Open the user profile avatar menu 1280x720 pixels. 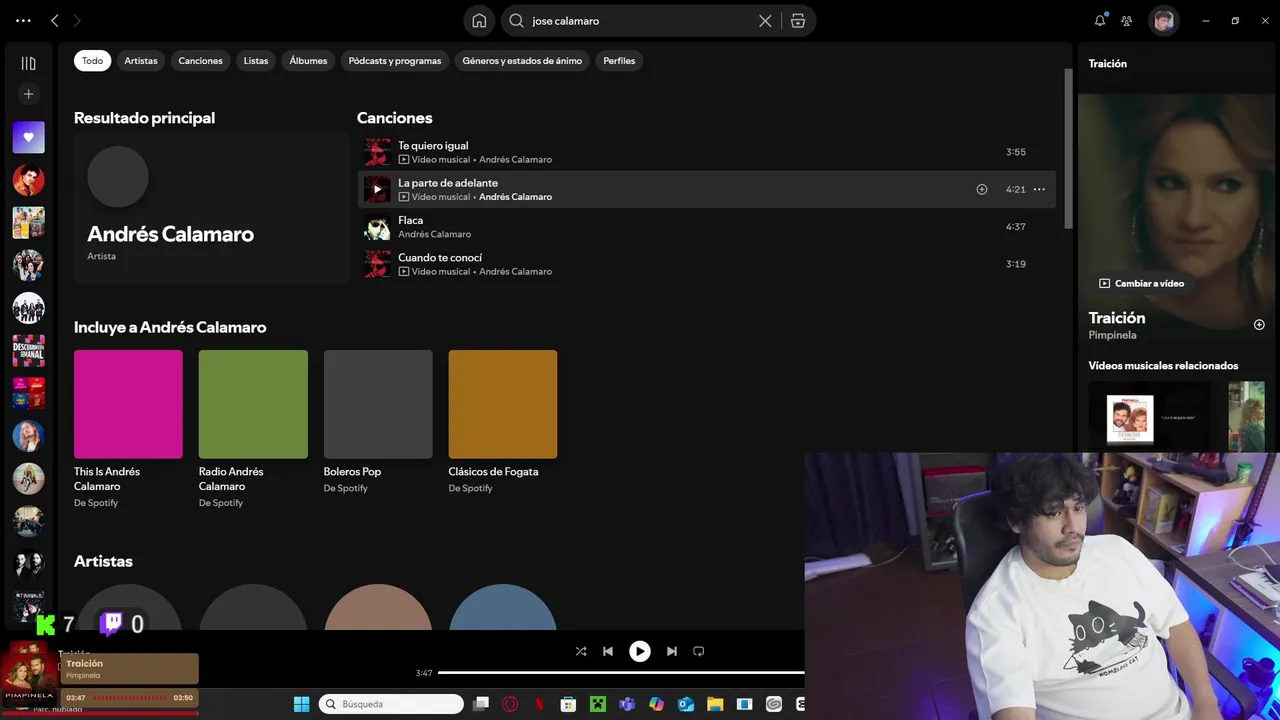tap(1163, 20)
